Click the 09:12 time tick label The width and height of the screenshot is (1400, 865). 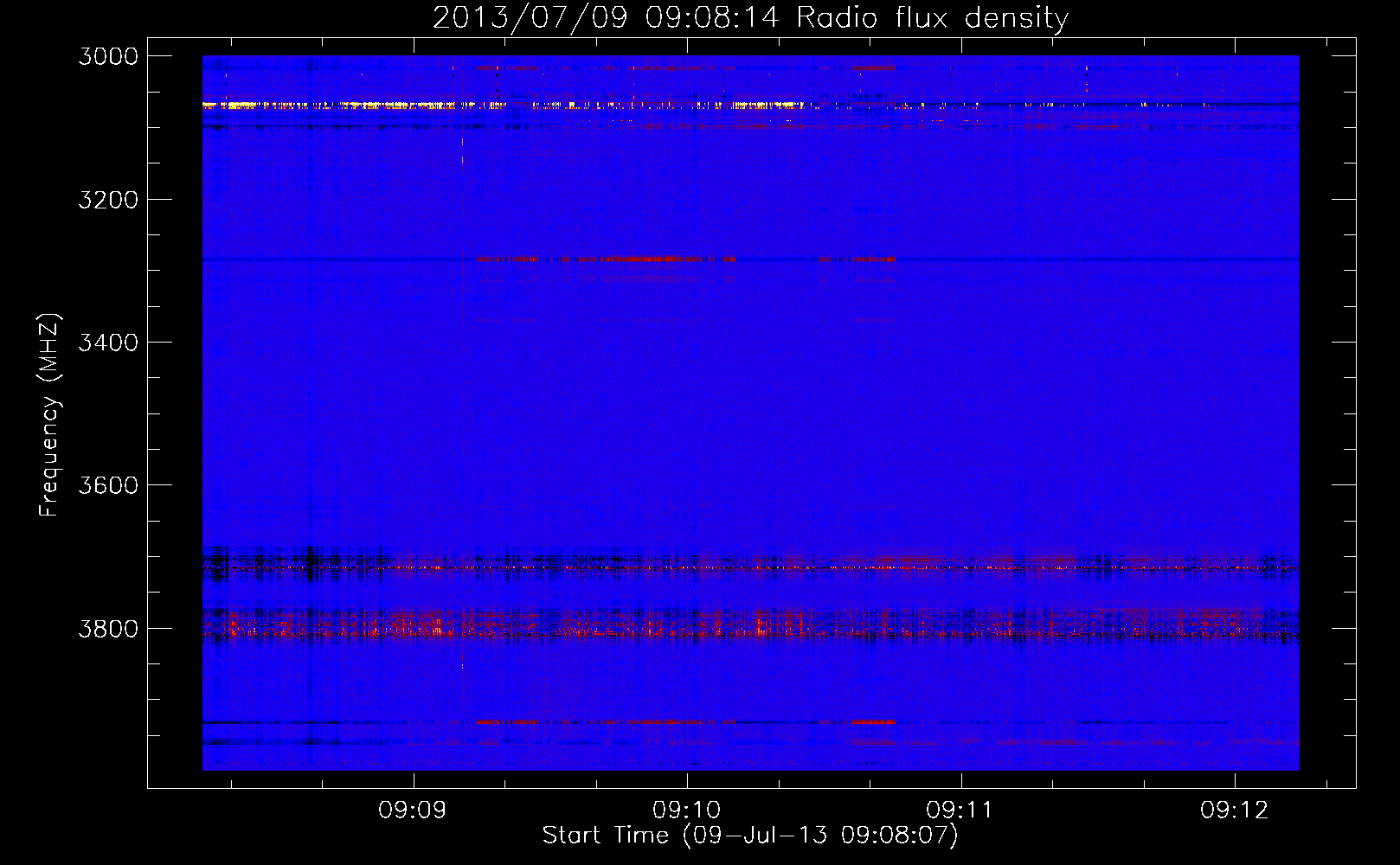(x=1235, y=811)
